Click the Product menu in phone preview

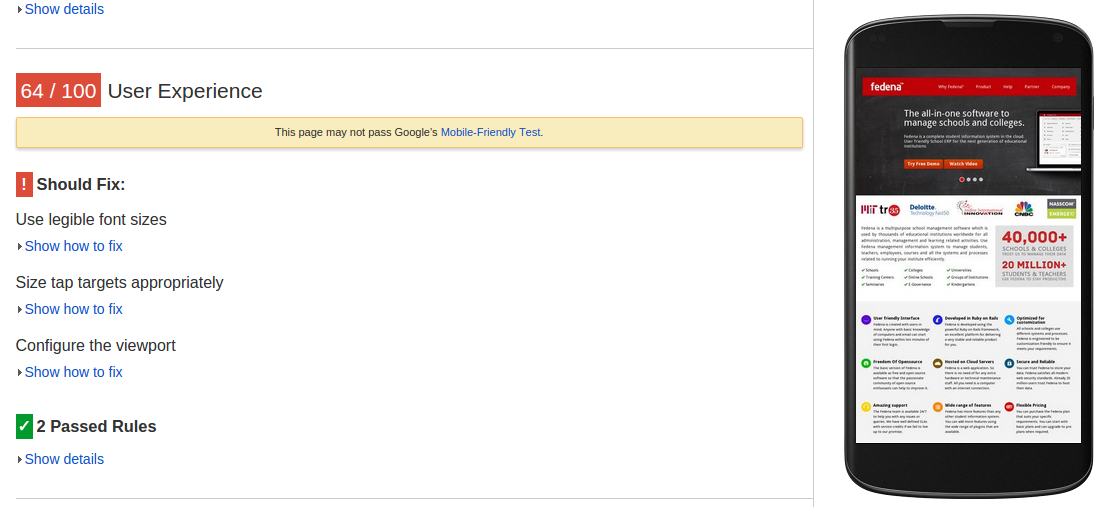pos(983,87)
